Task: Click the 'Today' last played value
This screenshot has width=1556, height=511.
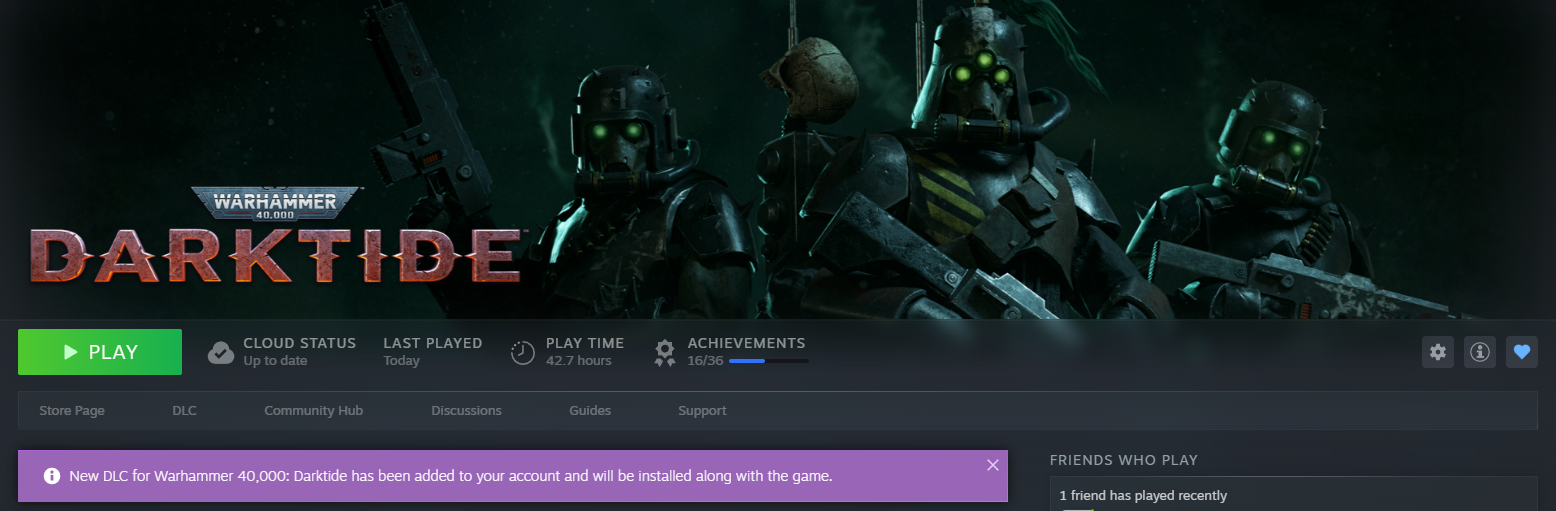Action: (402, 360)
